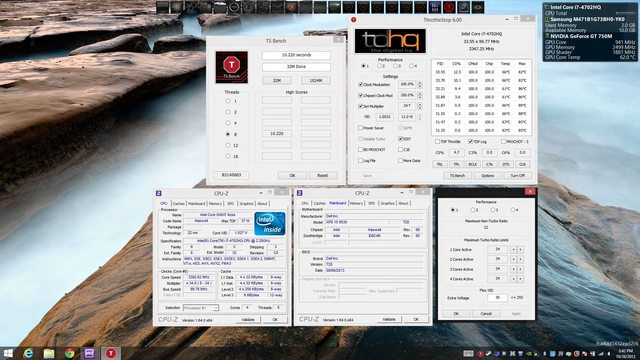Adjust the Clock Modulation percentage stepper

point(420,84)
